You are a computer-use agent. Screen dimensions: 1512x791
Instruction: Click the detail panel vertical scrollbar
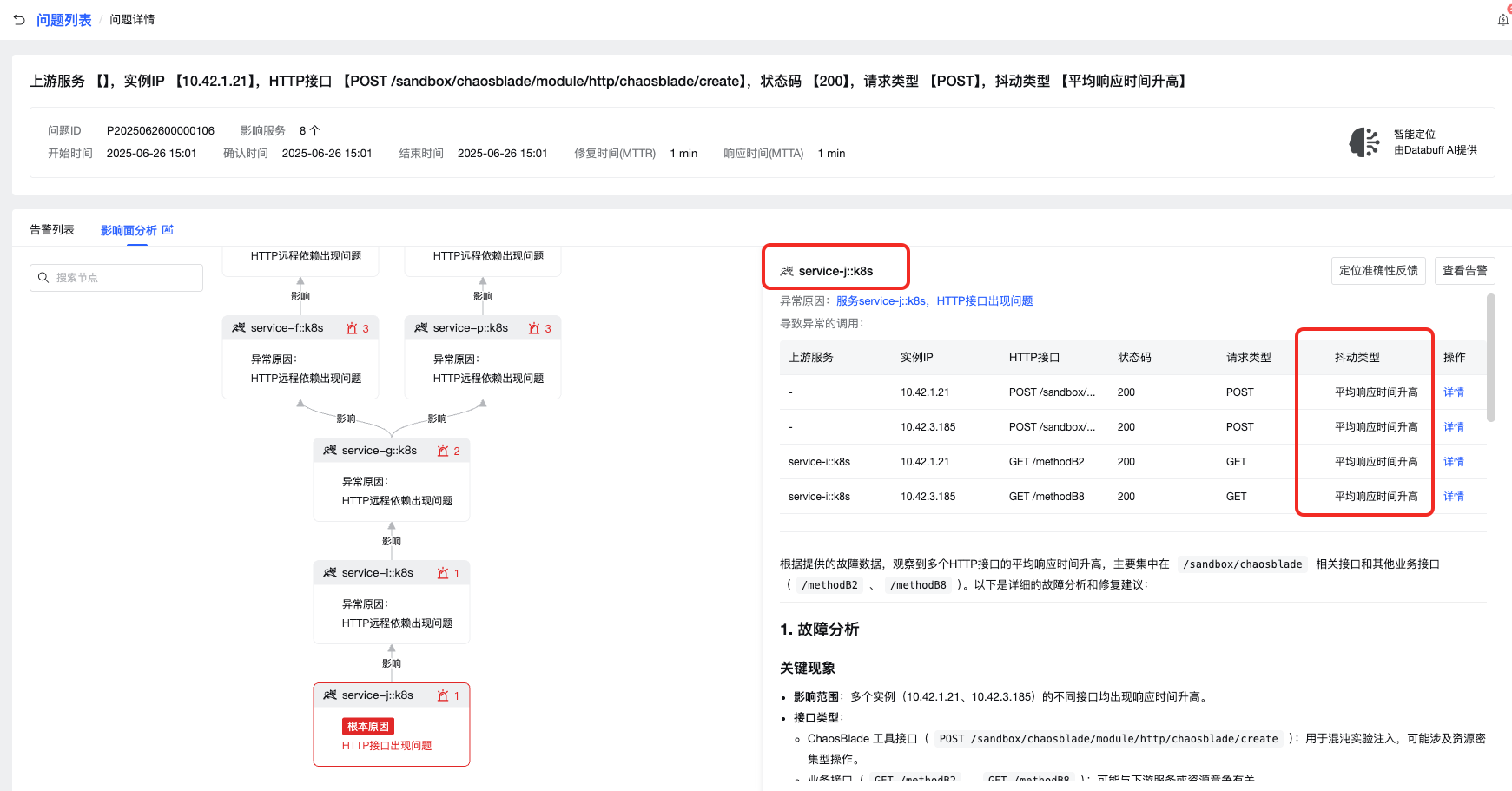(1491, 358)
